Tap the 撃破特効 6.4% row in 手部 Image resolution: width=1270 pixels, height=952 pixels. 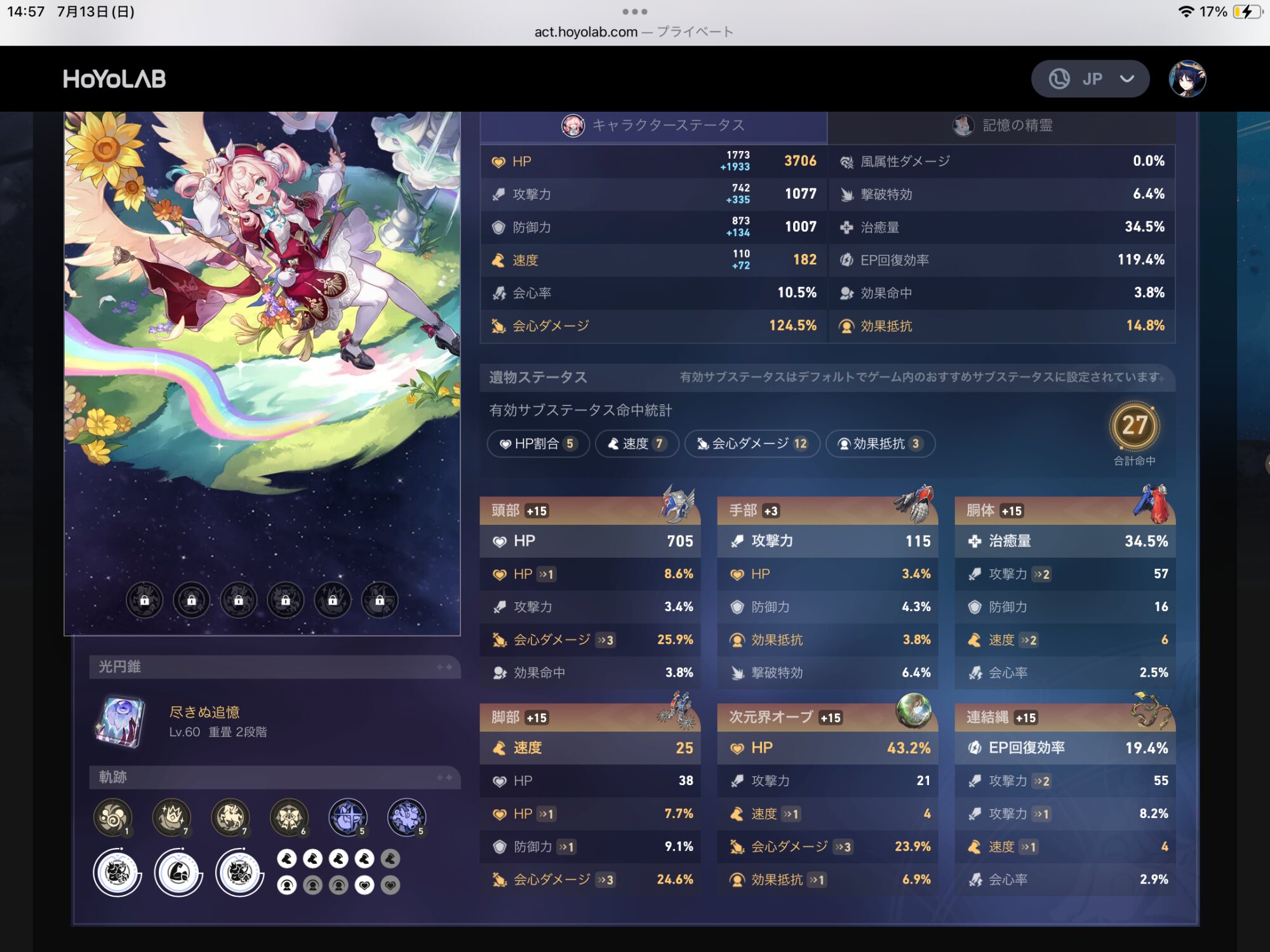[x=828, y=673]
